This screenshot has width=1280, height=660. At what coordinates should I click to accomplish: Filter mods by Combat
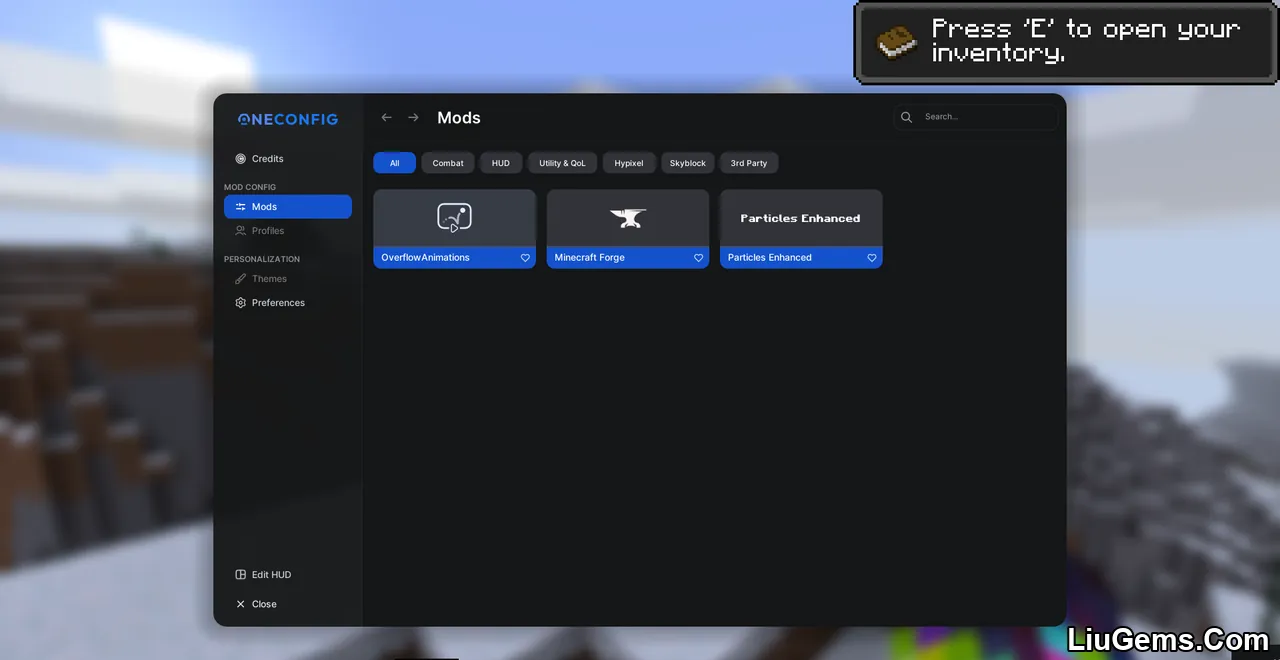pos(448,163)
